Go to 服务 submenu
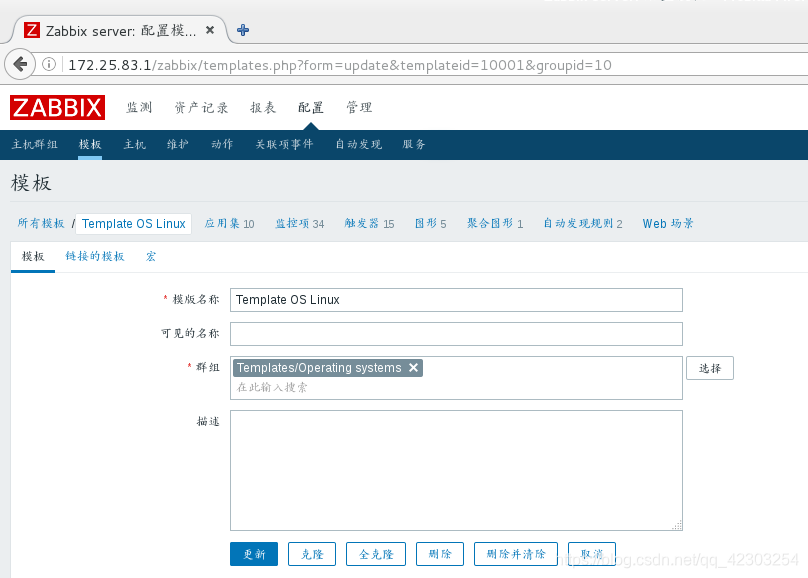Image resolution: width=808 pixels, height=578 pixels. 414,145
